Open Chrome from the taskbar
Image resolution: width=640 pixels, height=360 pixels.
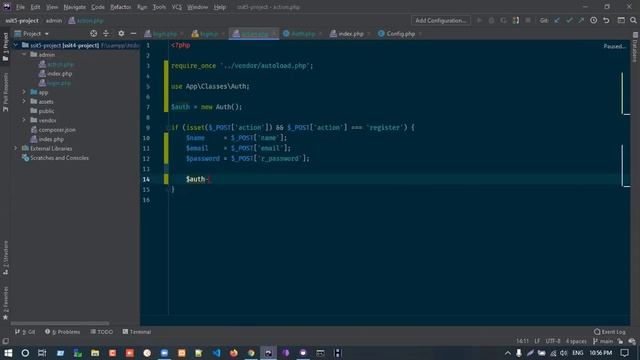click(x=251, y=353)
